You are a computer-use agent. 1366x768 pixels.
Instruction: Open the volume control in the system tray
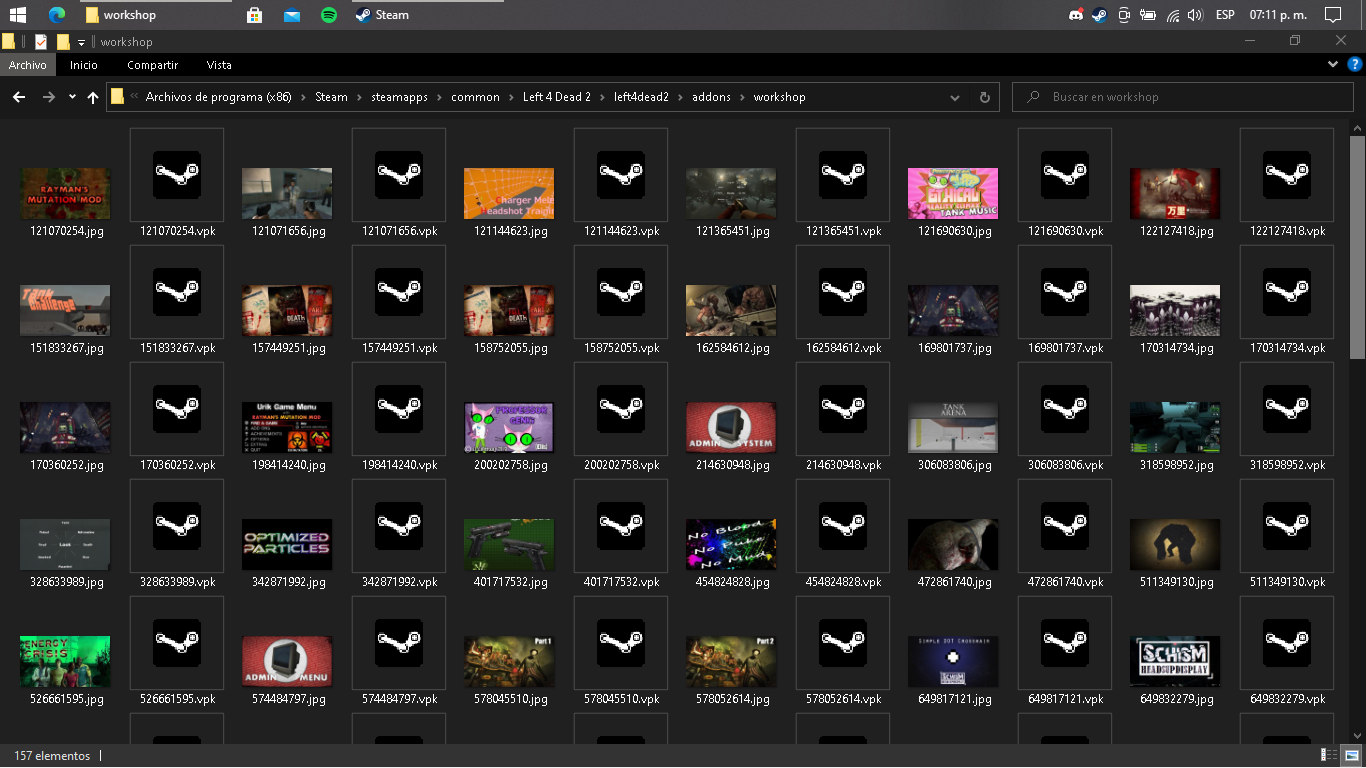[1194, 15]
